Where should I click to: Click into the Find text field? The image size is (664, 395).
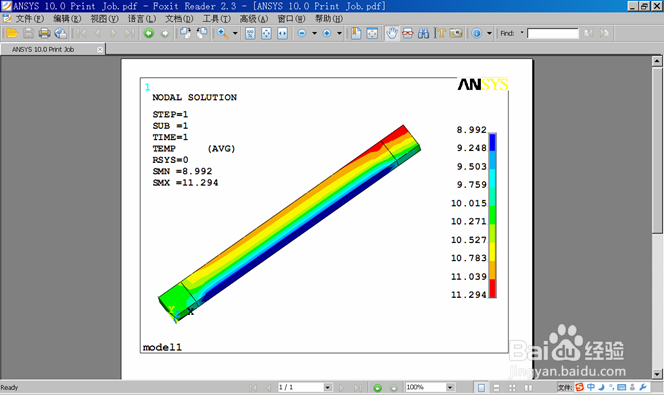[x=553, y=33]
